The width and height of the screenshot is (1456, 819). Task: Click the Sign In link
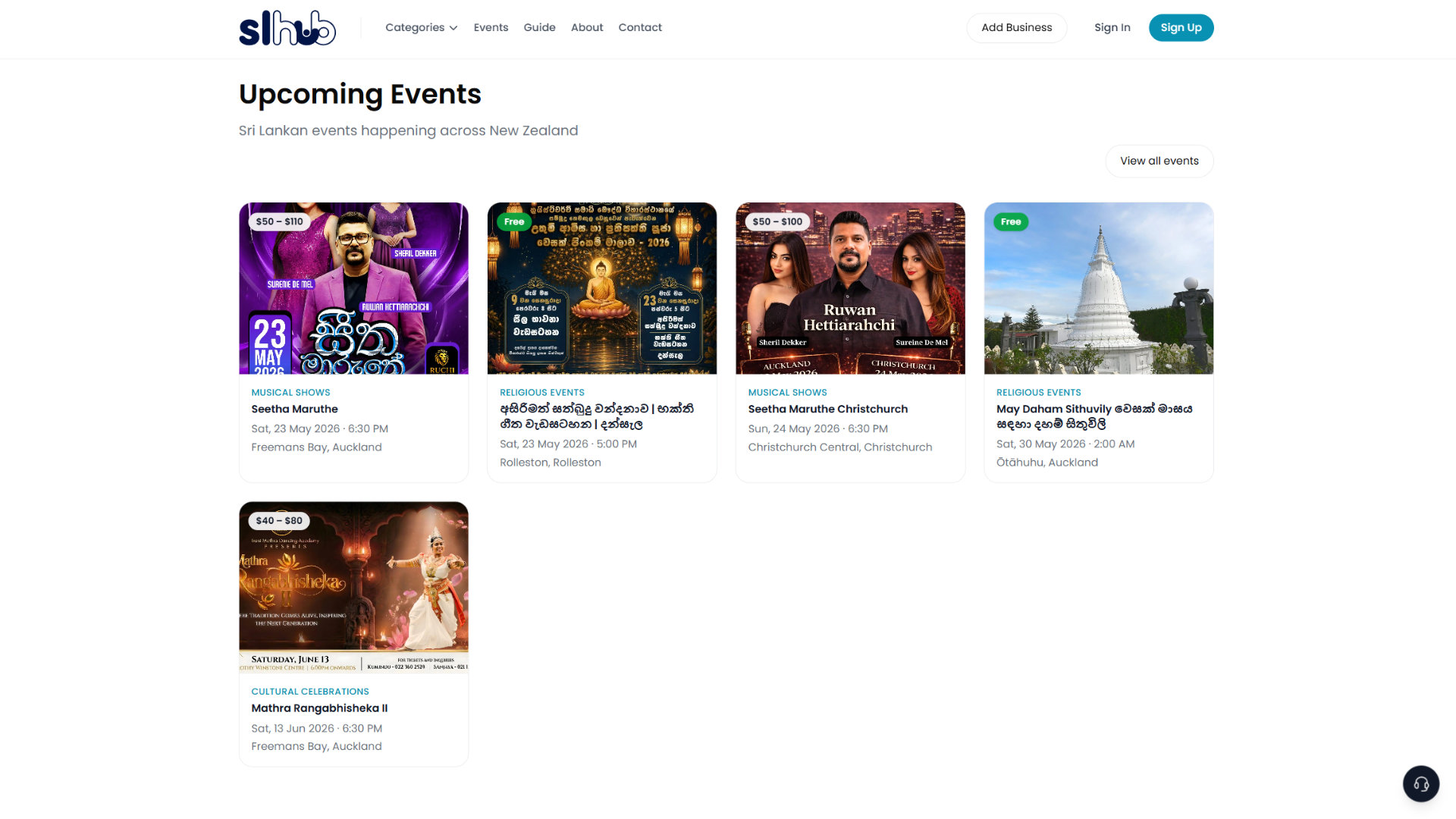click(1112, 27)
